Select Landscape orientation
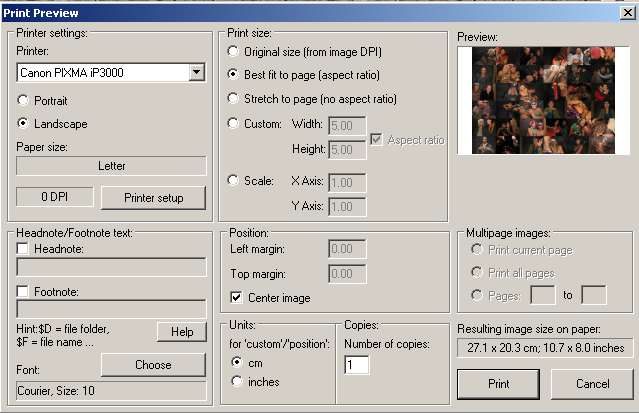Viewport: 639px width, 413px height. point(25,124)
